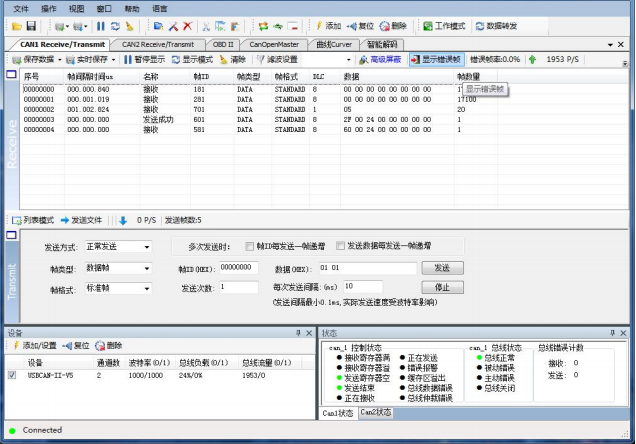Click the 每次发送间隔 input field
This screenshot has width=636, height=444.
click(x=363, y=287)
